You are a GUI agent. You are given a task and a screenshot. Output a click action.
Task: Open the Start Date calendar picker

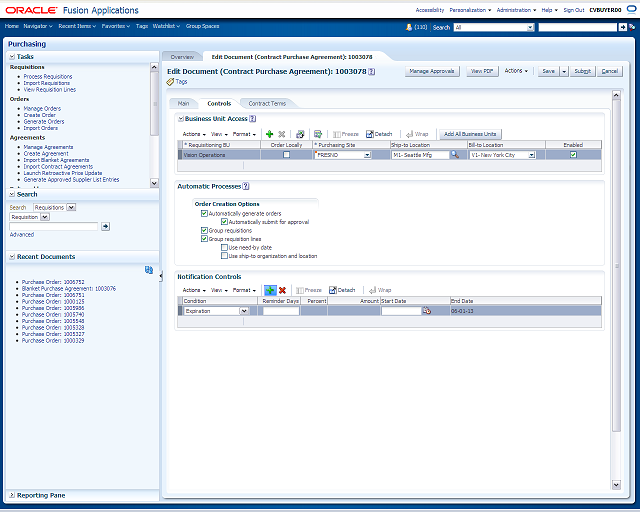click(427, 311)
